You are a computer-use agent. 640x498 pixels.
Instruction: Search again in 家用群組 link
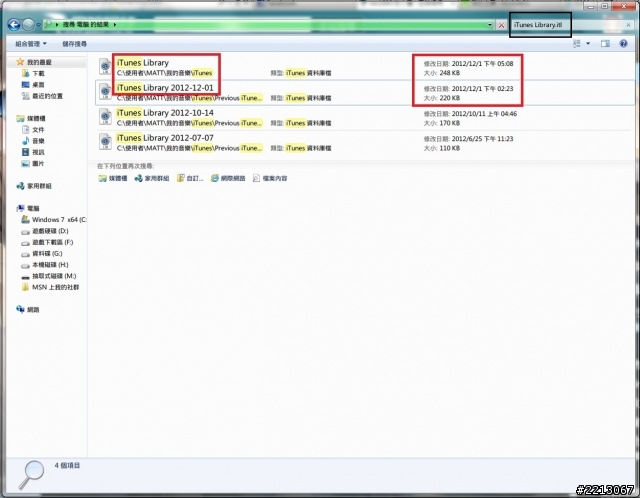click(152, 178)
